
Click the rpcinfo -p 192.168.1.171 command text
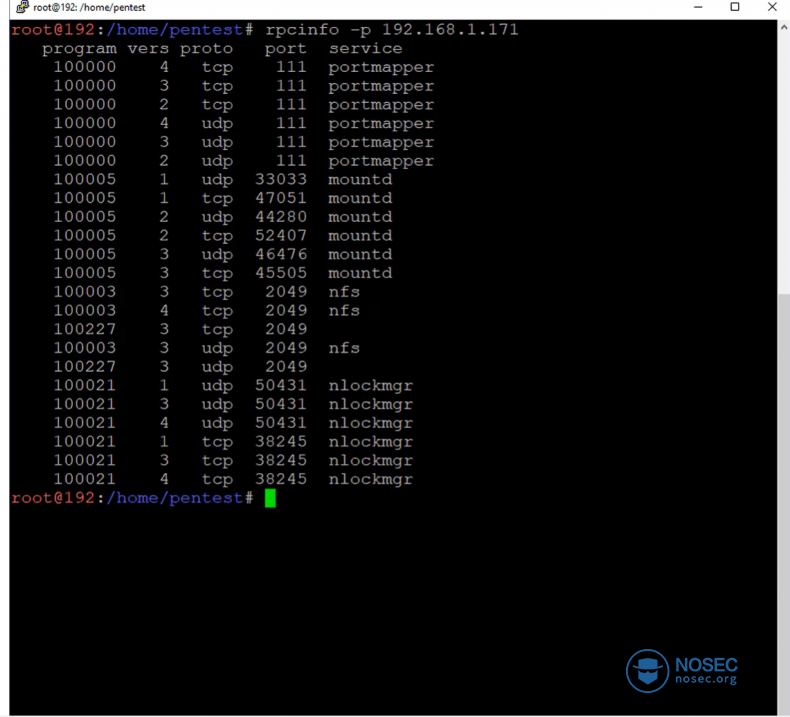coord(392,30)
